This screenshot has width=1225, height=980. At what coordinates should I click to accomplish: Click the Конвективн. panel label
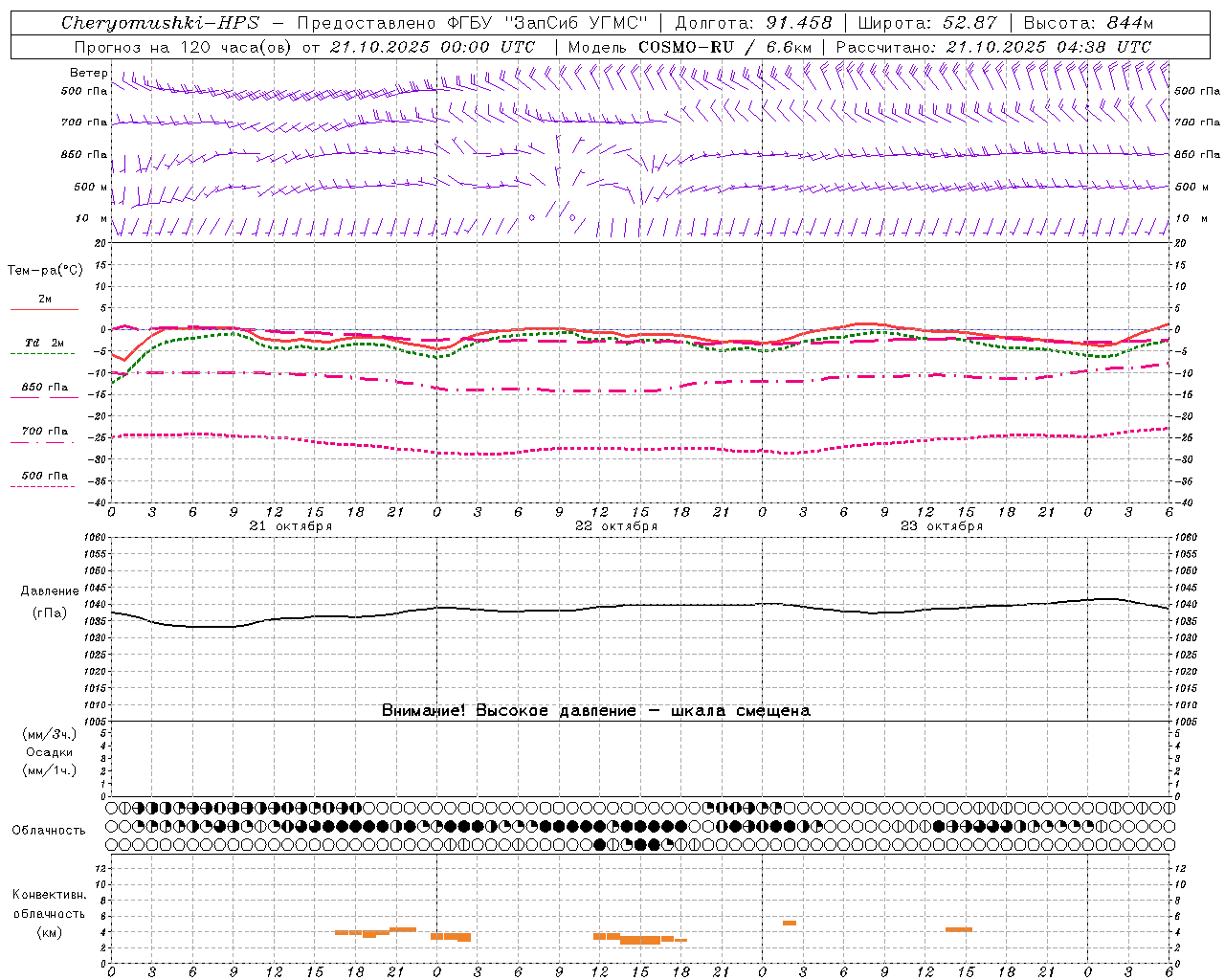pos(50,895)
